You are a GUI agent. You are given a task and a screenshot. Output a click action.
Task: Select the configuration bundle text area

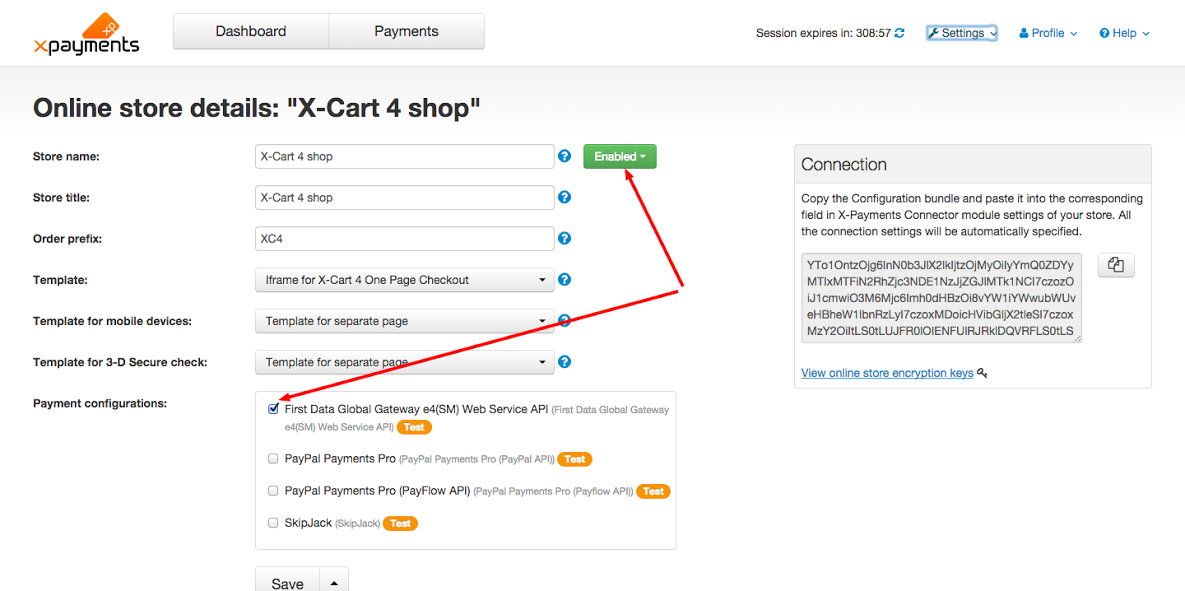pos(942,298)
